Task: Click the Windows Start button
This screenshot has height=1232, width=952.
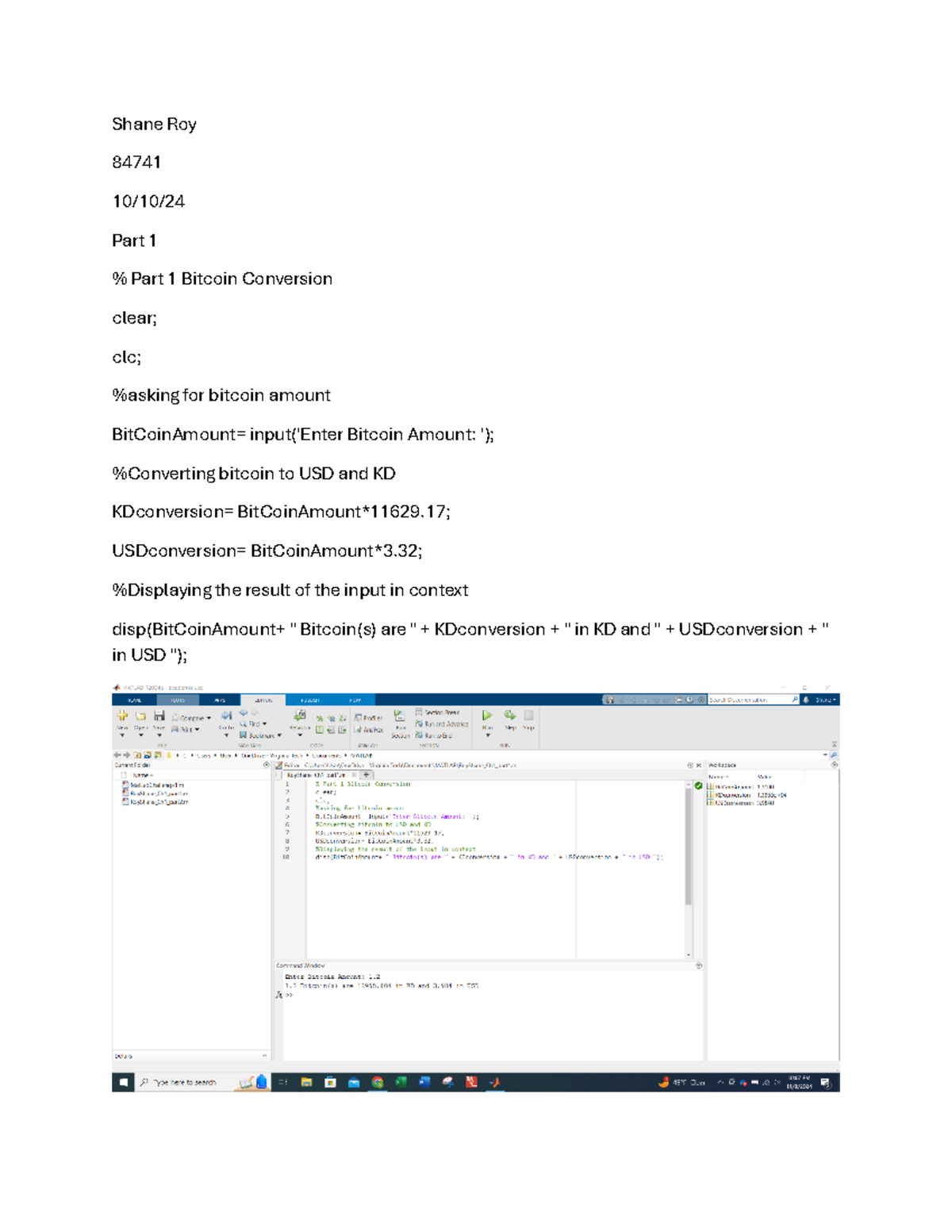Action: coord(124,1082)
